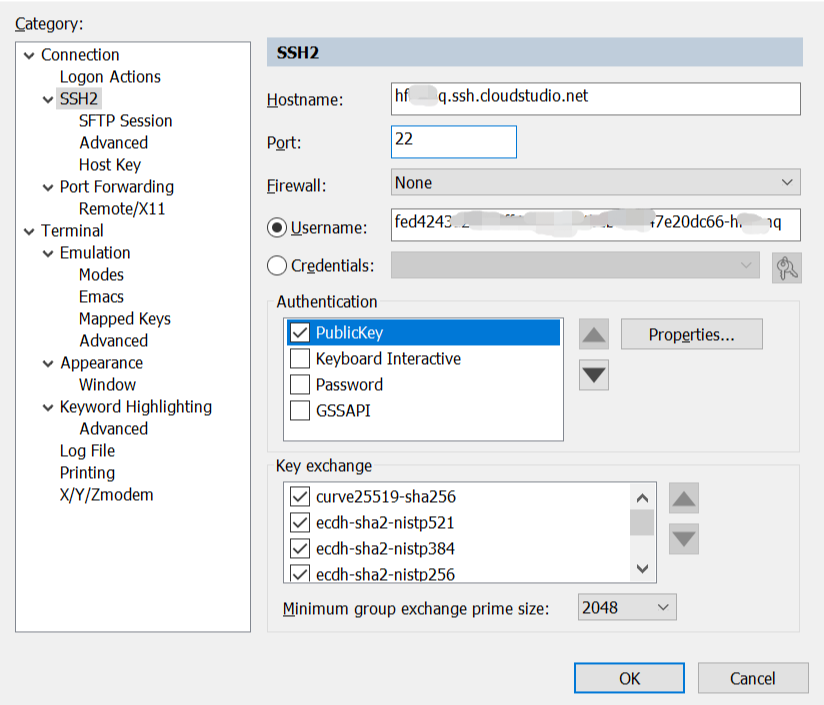Image resolution: width=824 pixels, height=705 pixels.
Task: Select the Emulation category label
Action: click(x=95, y=253)
